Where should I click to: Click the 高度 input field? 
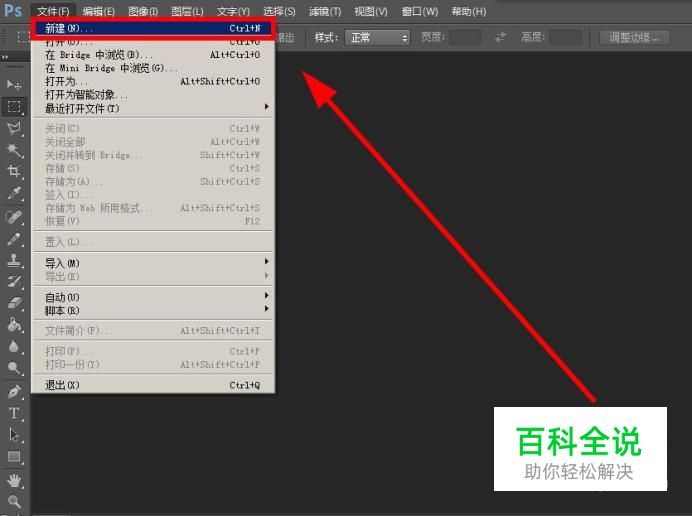pos(565,38)
